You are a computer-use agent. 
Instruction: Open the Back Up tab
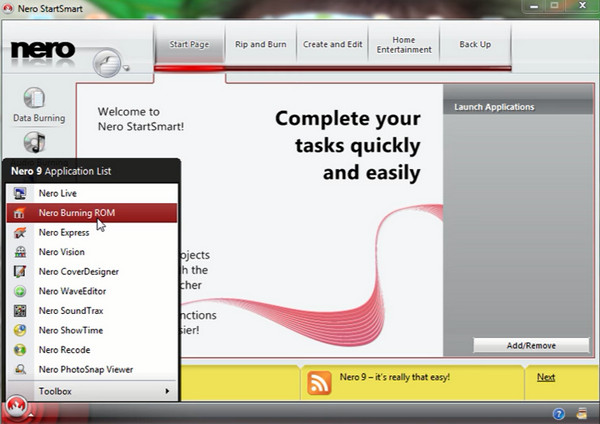point(475,44)
